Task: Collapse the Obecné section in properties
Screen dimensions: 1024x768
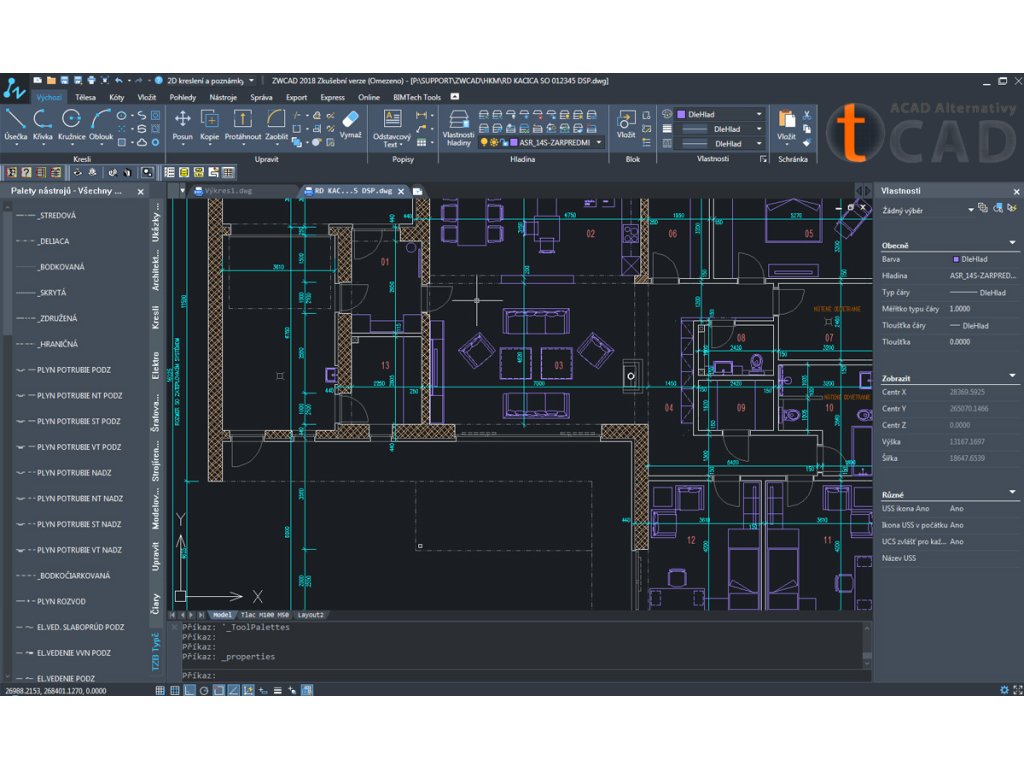Action: (1012, 244)
